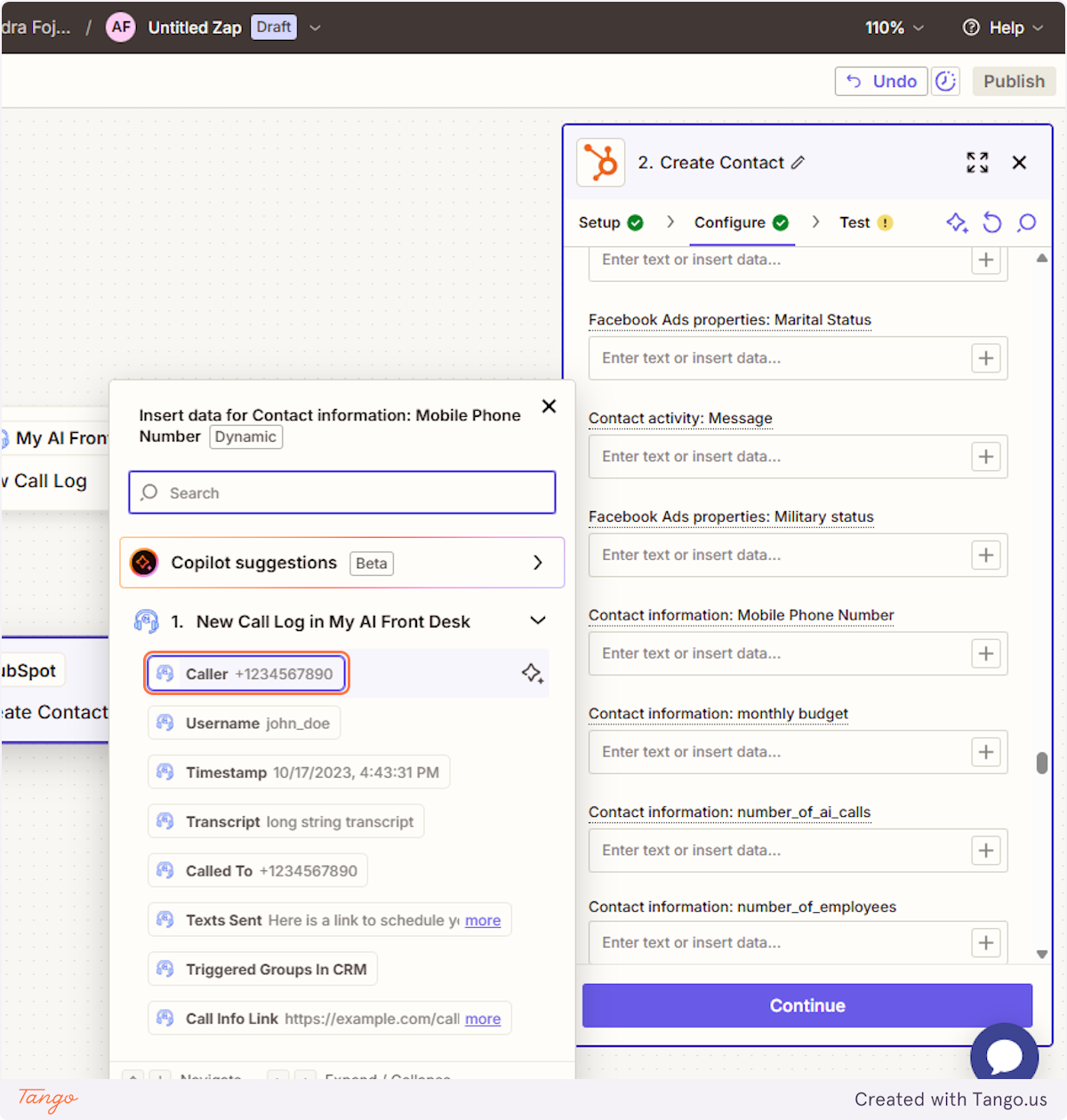Screen dimensions: 1067x1120
Task: Click plus button for number_of_employees field
Action: 985,943
